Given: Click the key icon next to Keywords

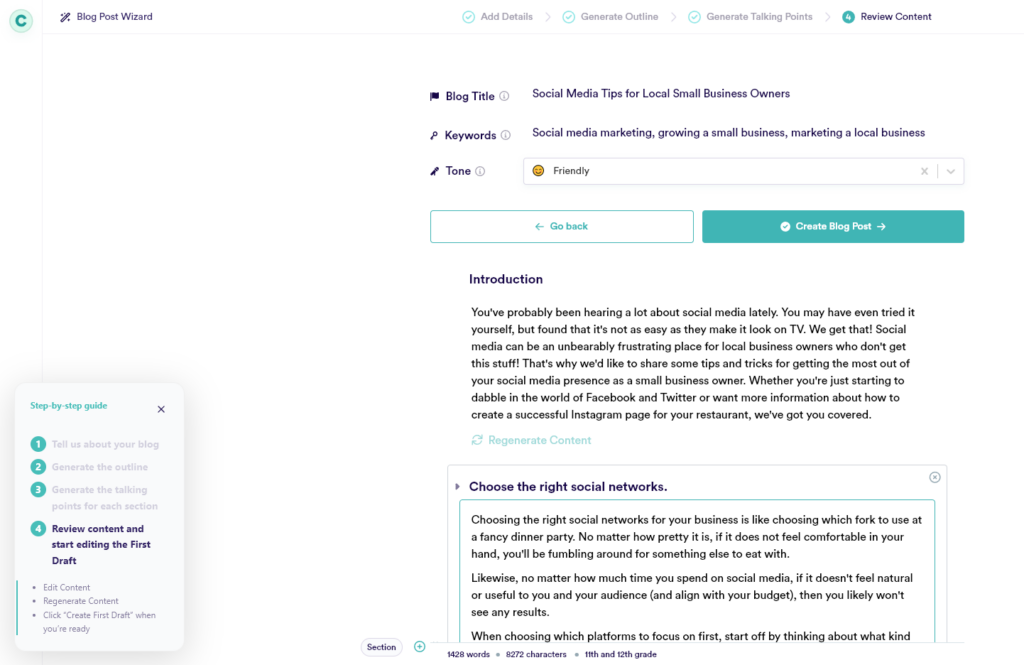Looking at the screenshot, I should click(x=434, y=133).
